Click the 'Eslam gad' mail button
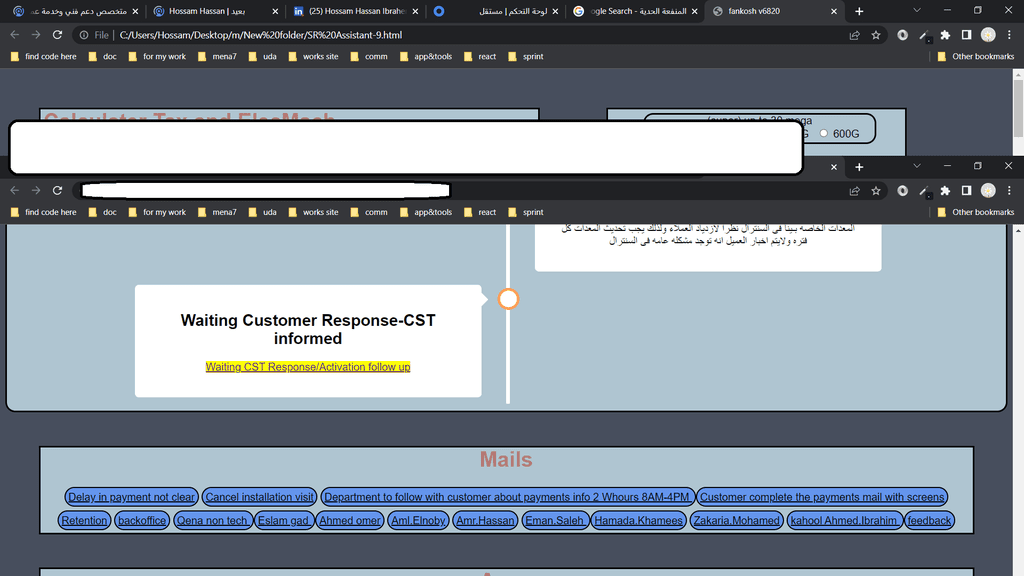 [283, 520]
